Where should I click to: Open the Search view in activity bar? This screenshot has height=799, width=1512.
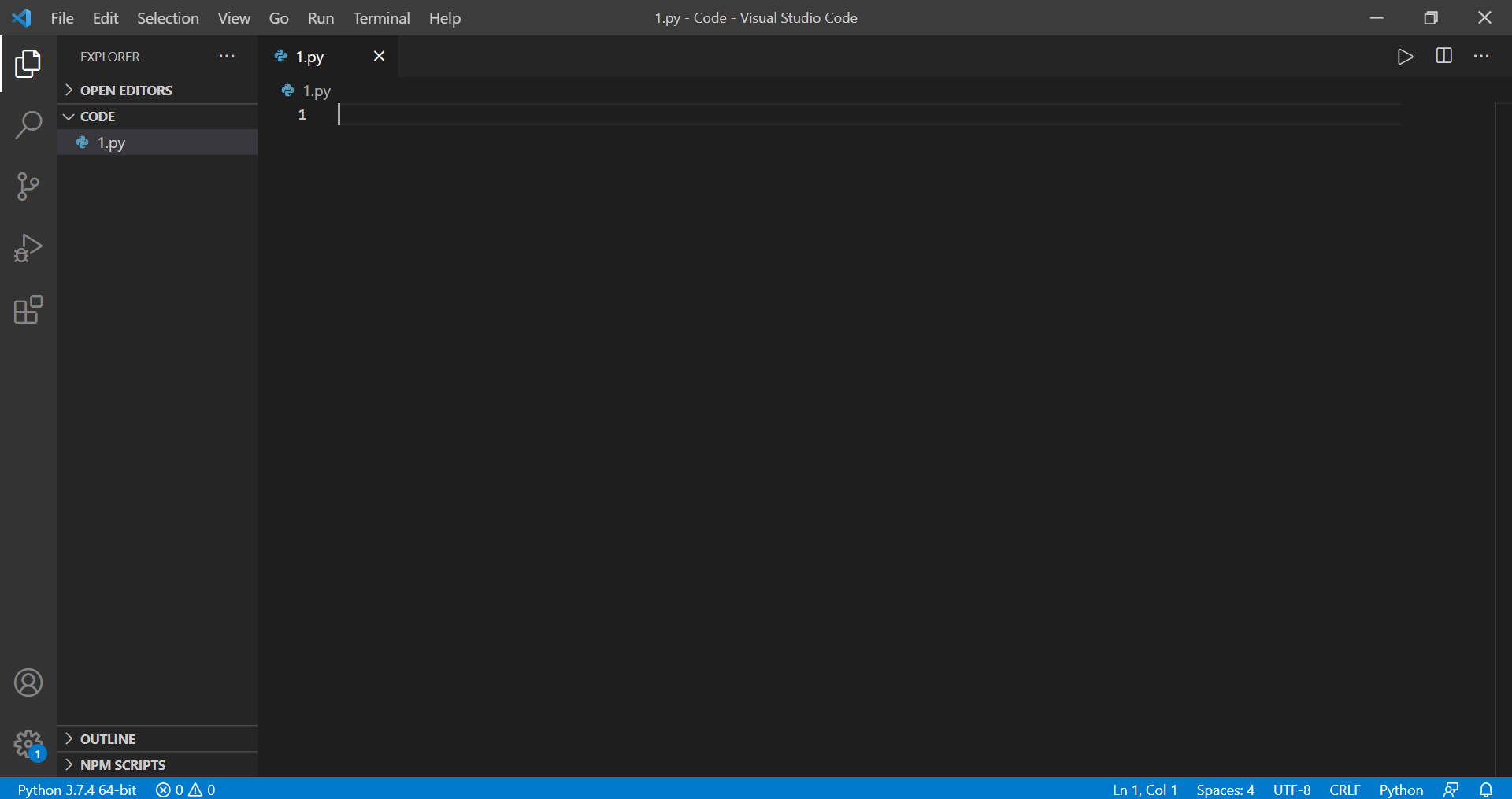(x=28, y=125)
